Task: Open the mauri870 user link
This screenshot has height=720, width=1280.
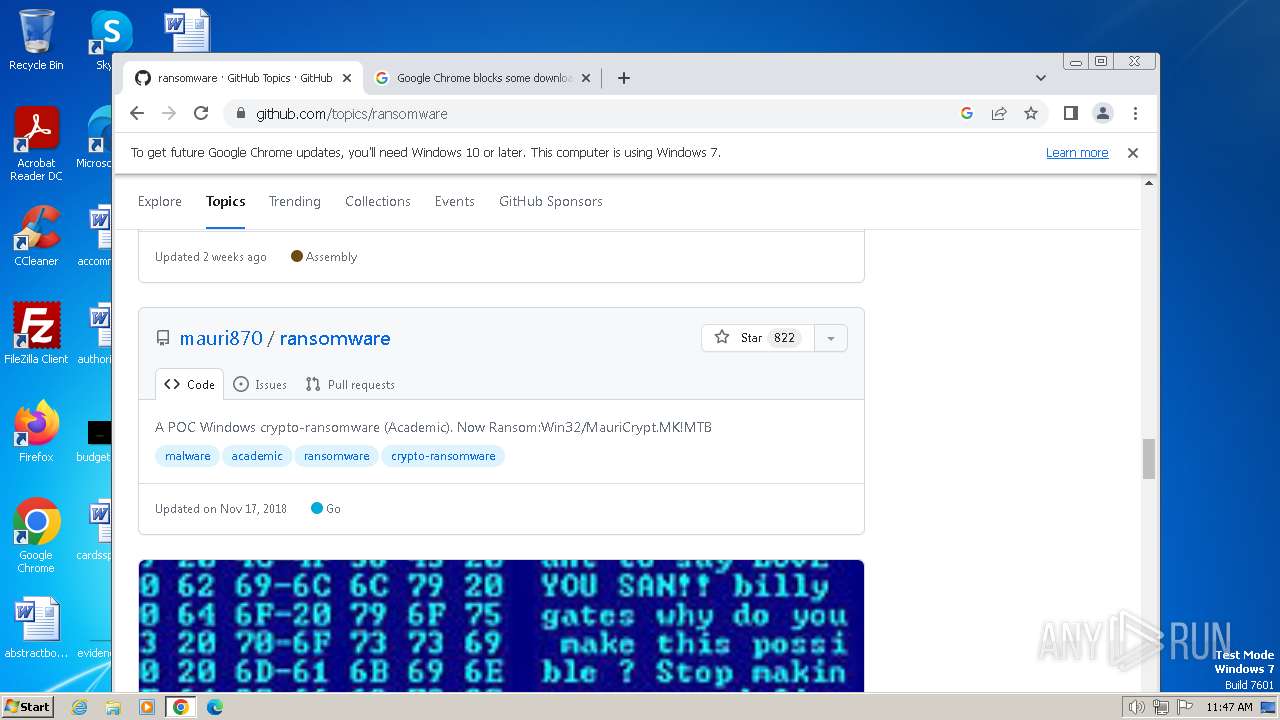Action: (x=221, y=338)
